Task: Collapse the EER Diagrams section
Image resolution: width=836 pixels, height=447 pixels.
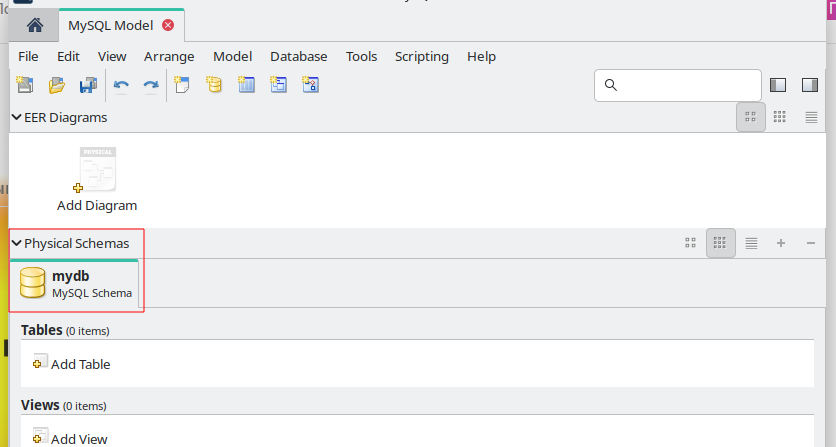Action: click(x=16, y=117)
